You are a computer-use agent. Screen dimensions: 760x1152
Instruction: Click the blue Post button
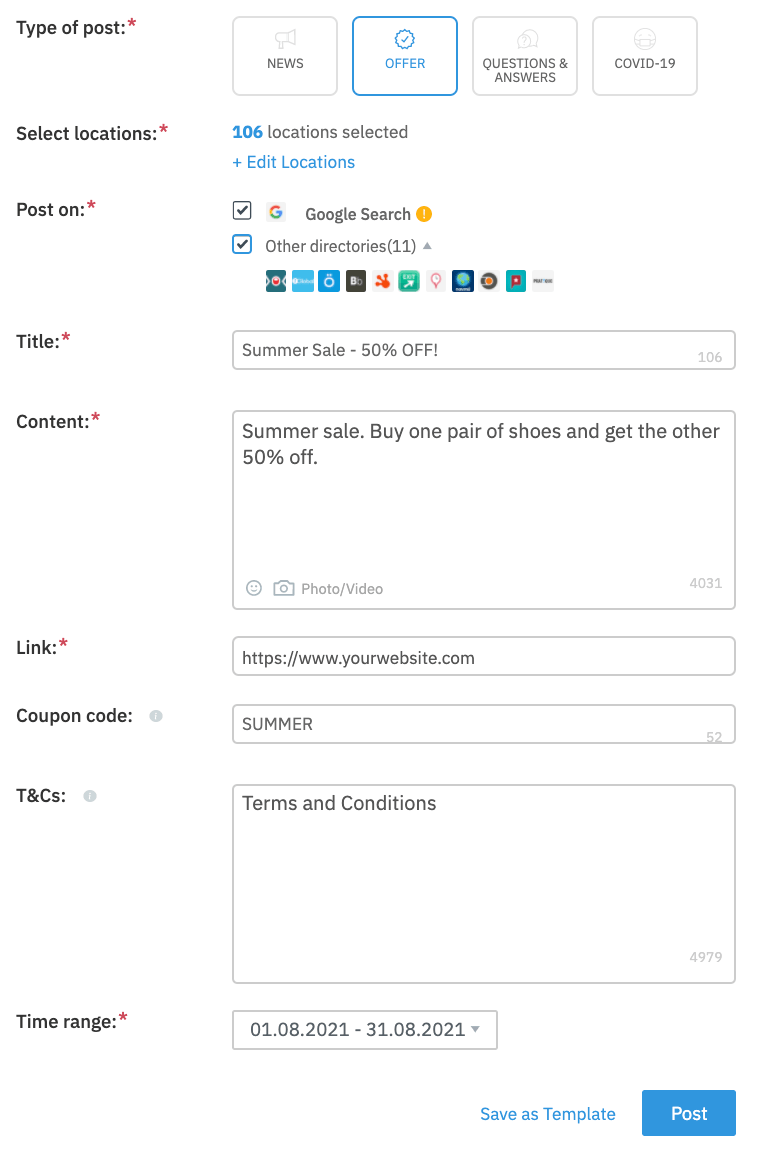tap(689, 1113)
